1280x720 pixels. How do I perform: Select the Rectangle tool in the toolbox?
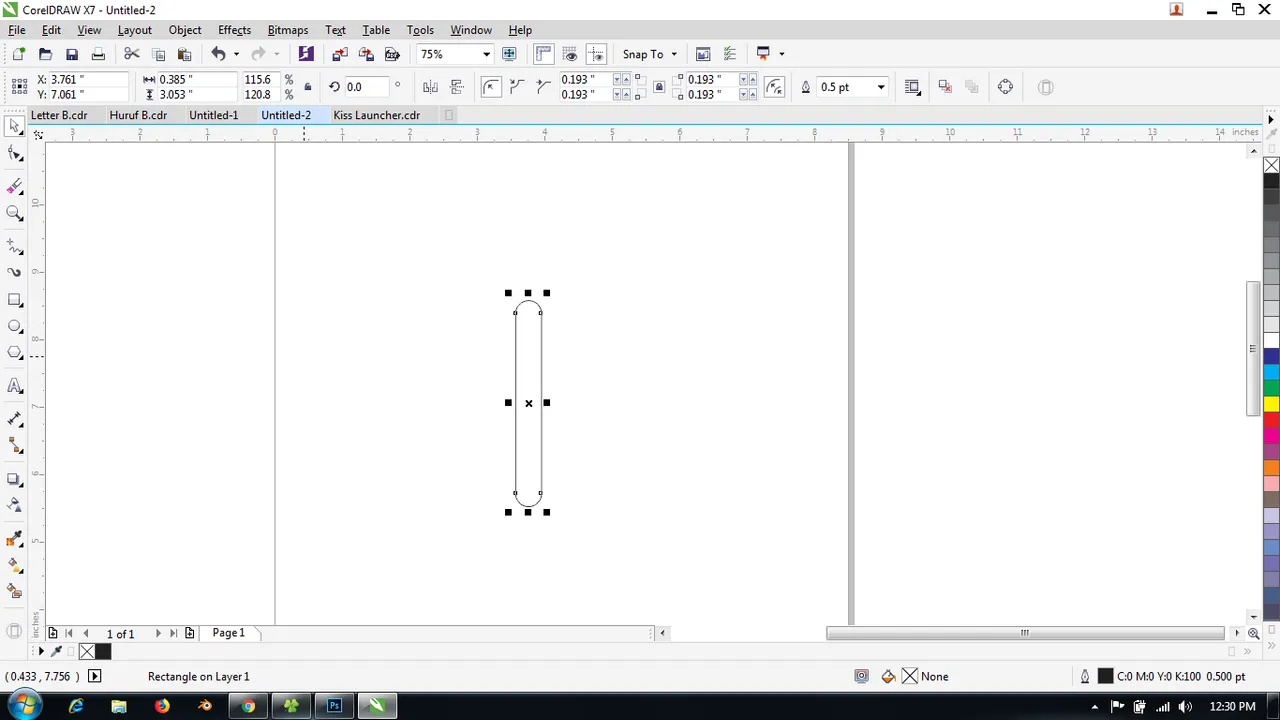(15, 300)
